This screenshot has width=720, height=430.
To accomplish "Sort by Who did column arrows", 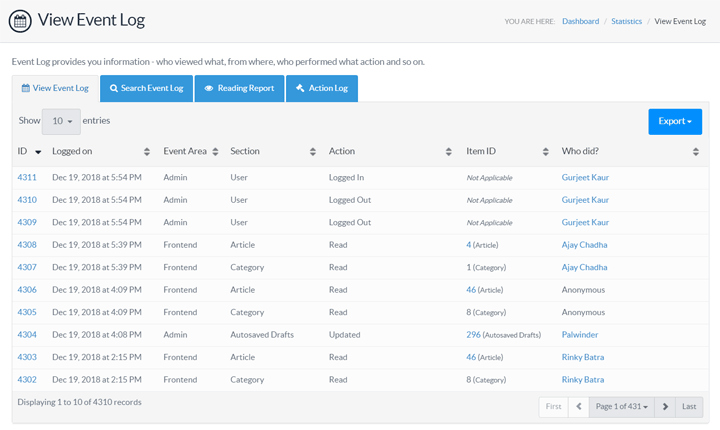I will click(x=695, y=152).
